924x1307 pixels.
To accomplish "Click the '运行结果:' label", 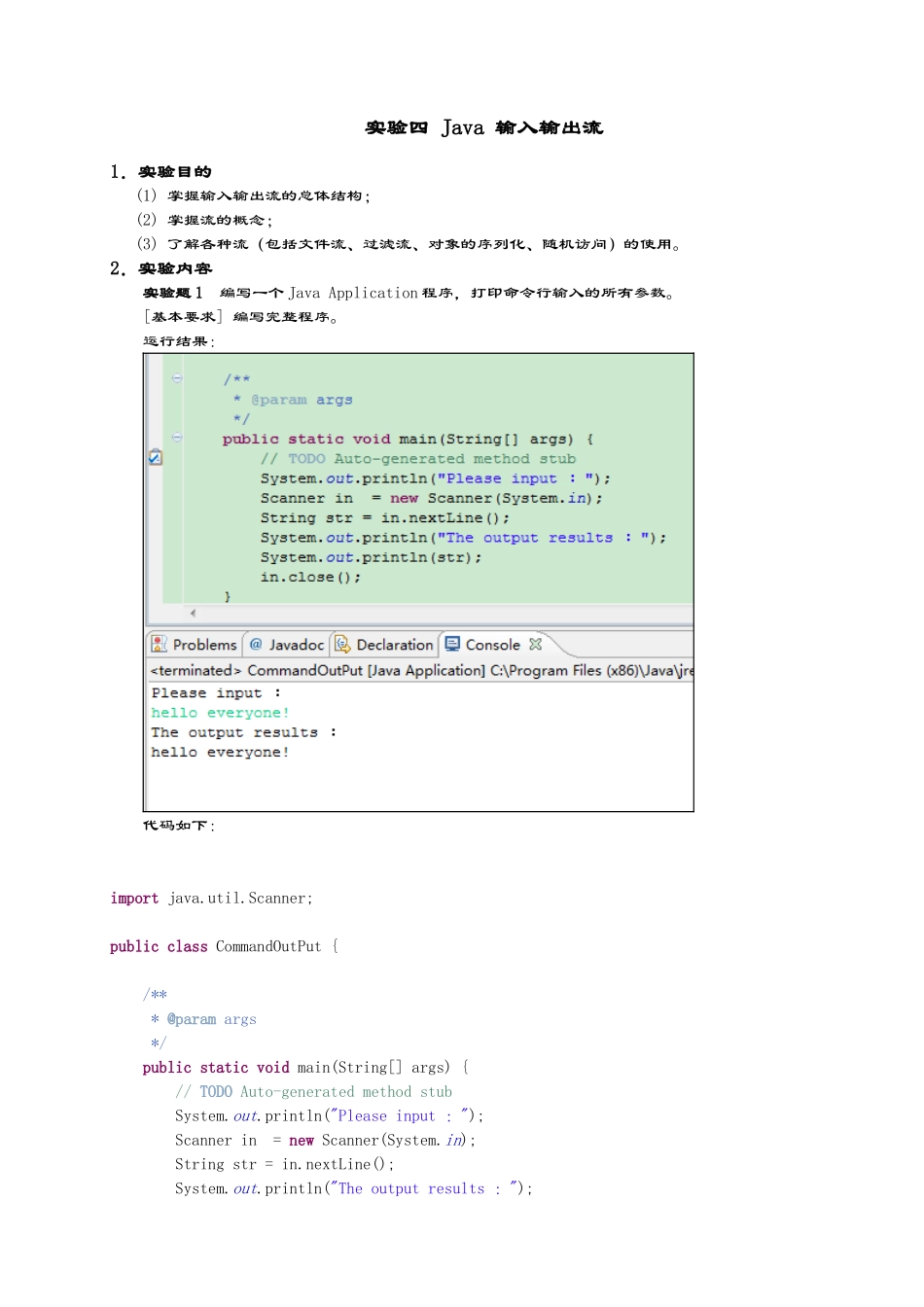I will tap(179, 341).
